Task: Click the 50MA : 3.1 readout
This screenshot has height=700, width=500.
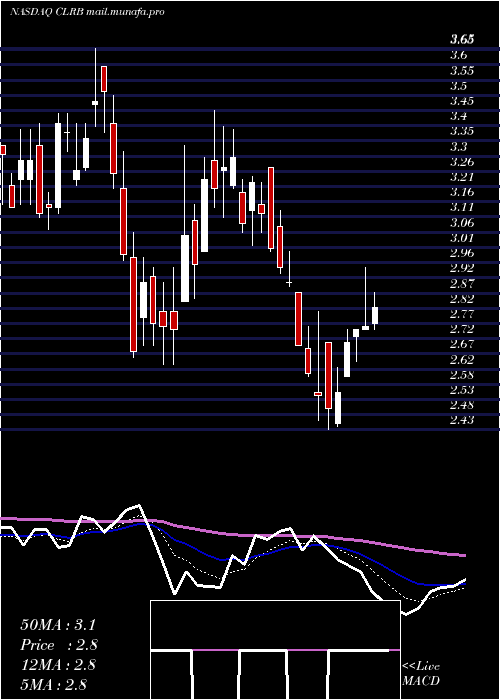Action: pyautogui.click(x=58, y=625)
